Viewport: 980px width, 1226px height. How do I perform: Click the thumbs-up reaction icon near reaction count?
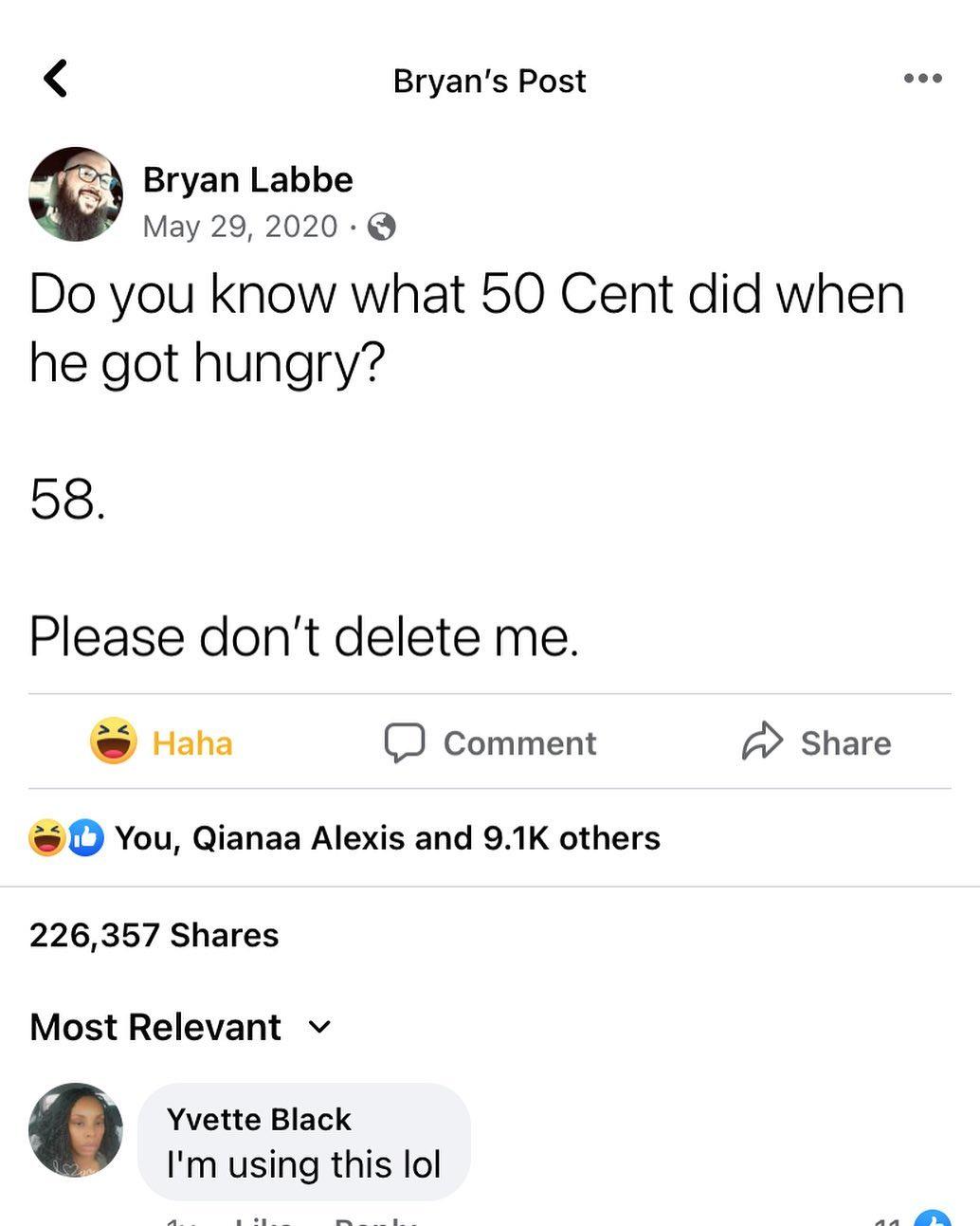(82, 836)
